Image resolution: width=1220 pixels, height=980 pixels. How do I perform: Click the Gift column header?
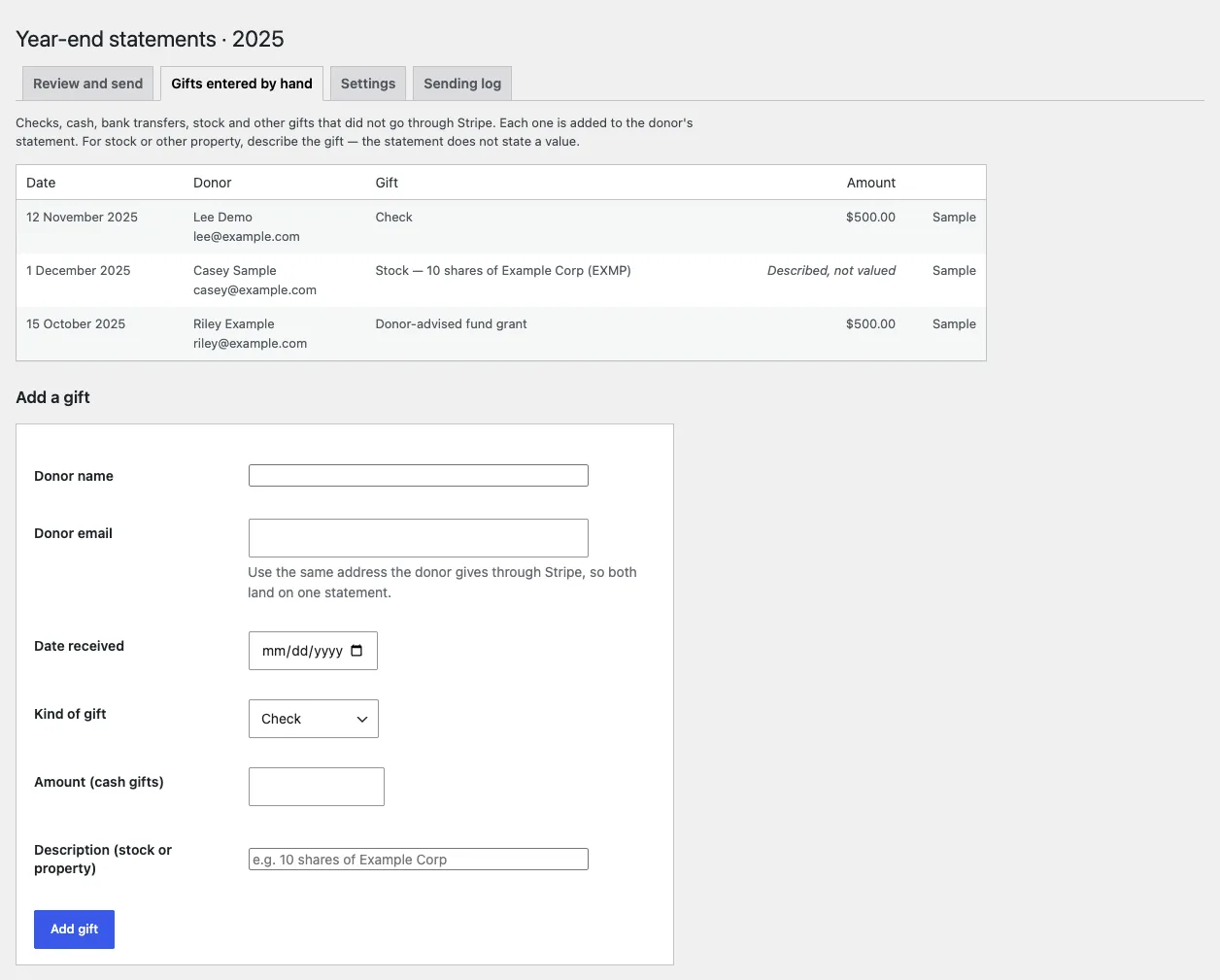pyautogui.click(x=387, y=183)
